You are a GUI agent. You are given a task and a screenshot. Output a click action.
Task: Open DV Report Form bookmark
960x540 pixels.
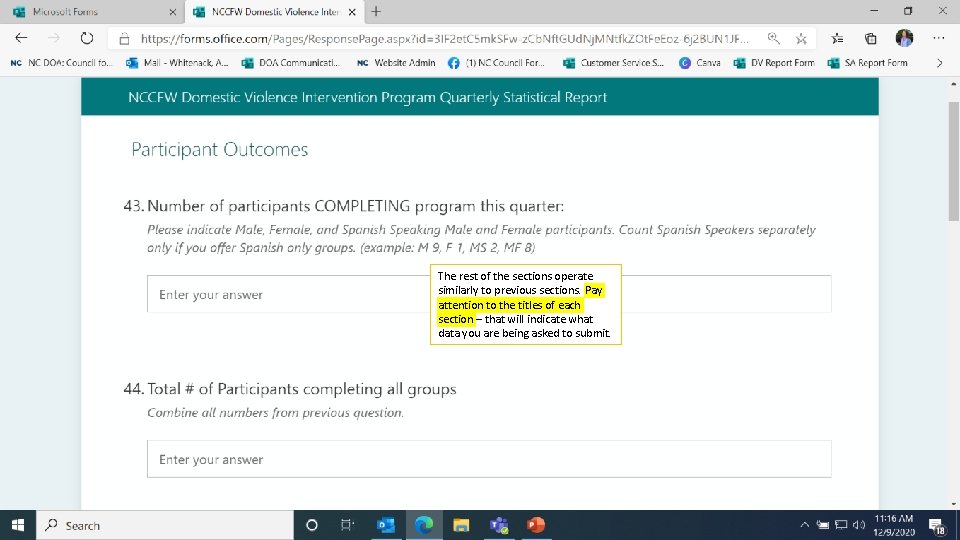774,62
